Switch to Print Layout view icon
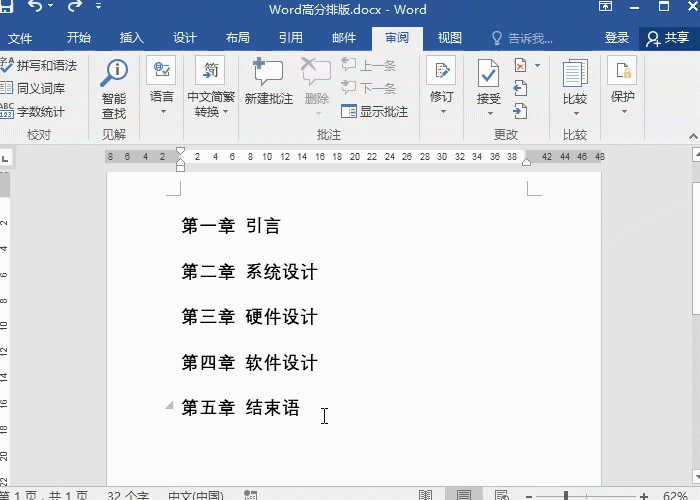This screenshot has height=500, width=700. (x=464, y=495)
